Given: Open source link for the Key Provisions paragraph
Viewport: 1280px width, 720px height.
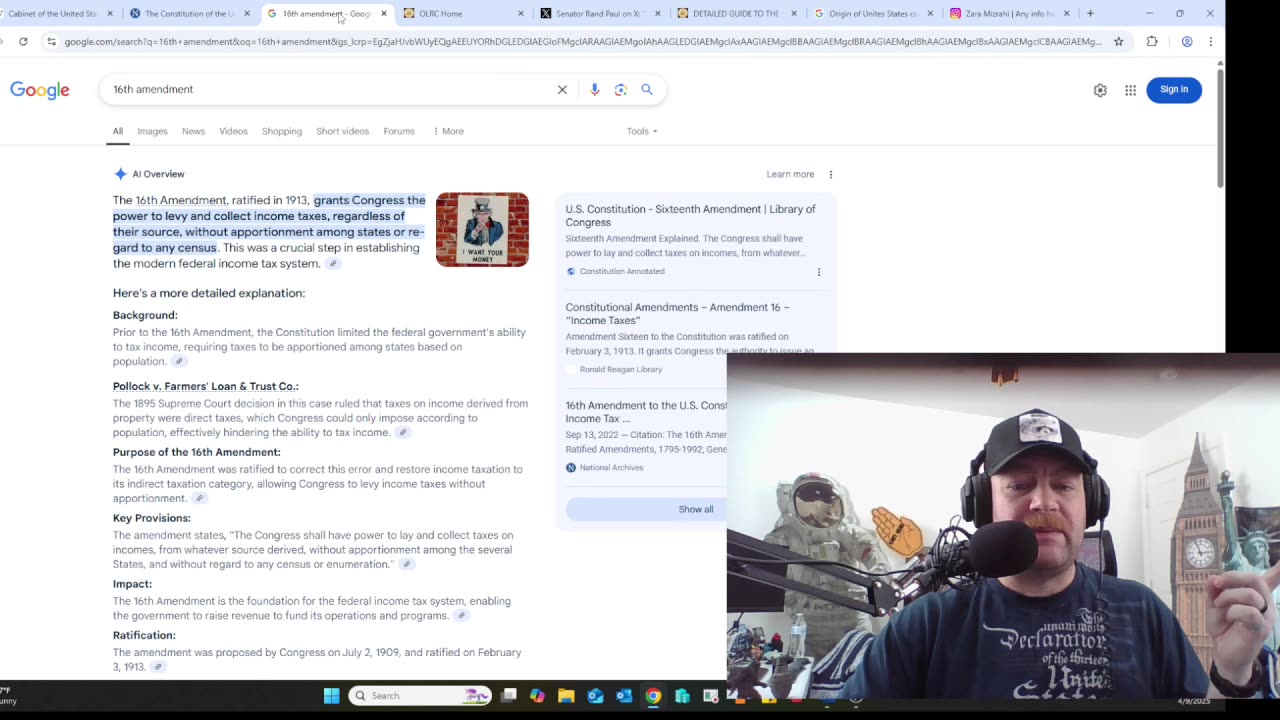Looking at the screenshot, I should click(406, 564).
